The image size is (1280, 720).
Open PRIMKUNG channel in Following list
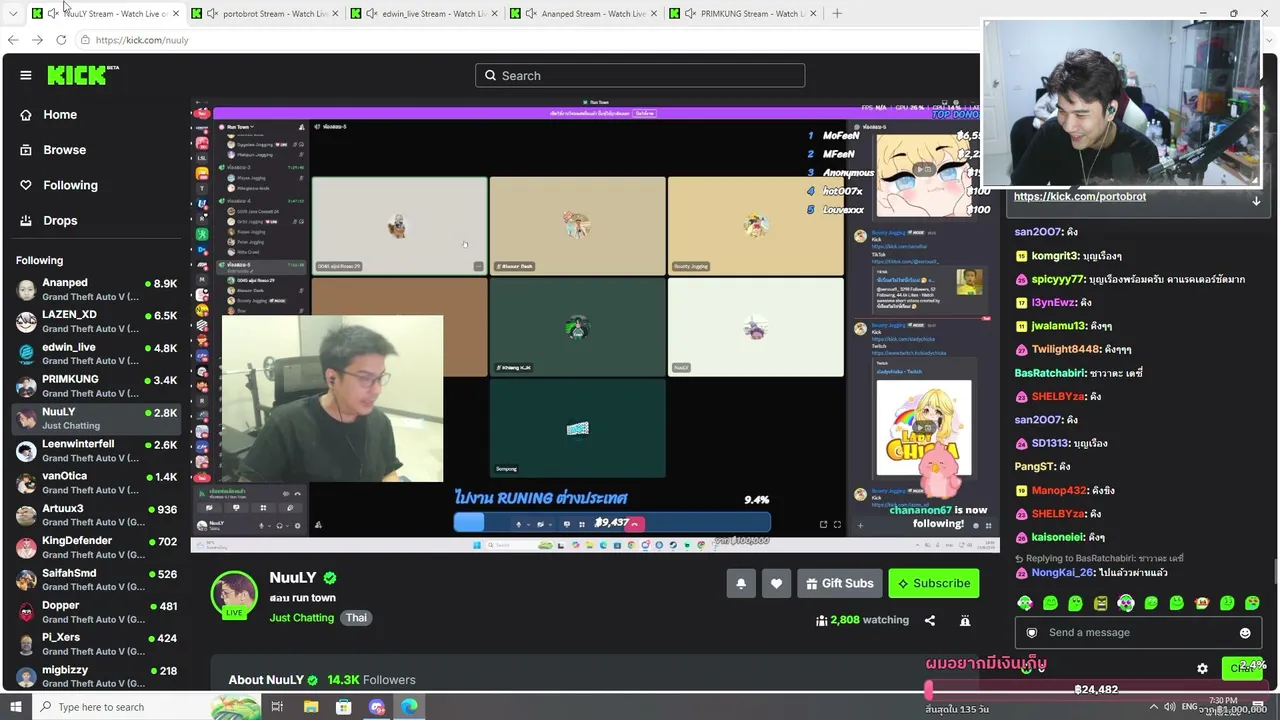(96, 386)
